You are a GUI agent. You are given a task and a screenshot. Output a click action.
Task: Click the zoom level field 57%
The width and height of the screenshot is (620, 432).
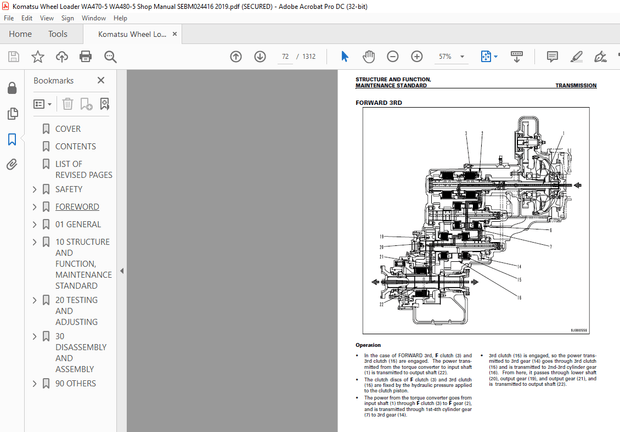445,57
